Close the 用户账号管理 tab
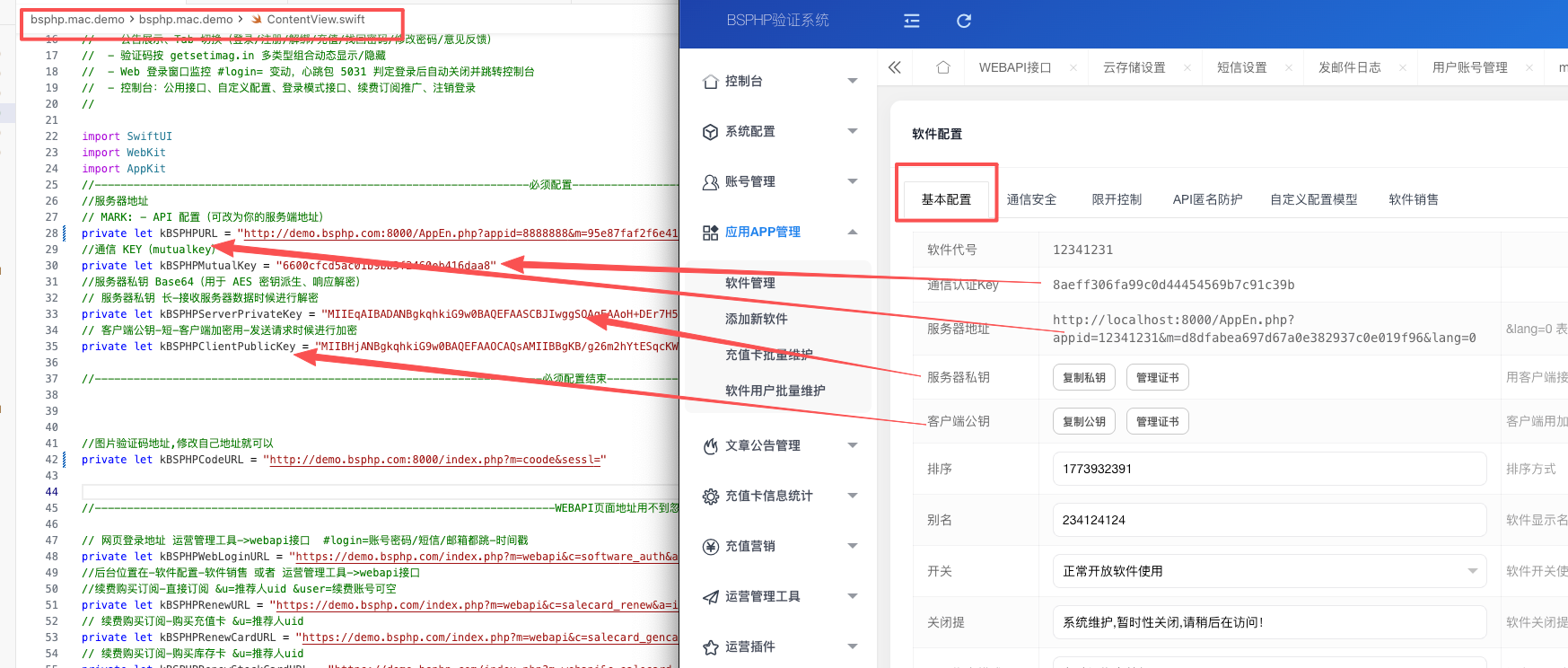Screen dimensions: 1568x668 pyautogui.click(x=1529, y=68)
